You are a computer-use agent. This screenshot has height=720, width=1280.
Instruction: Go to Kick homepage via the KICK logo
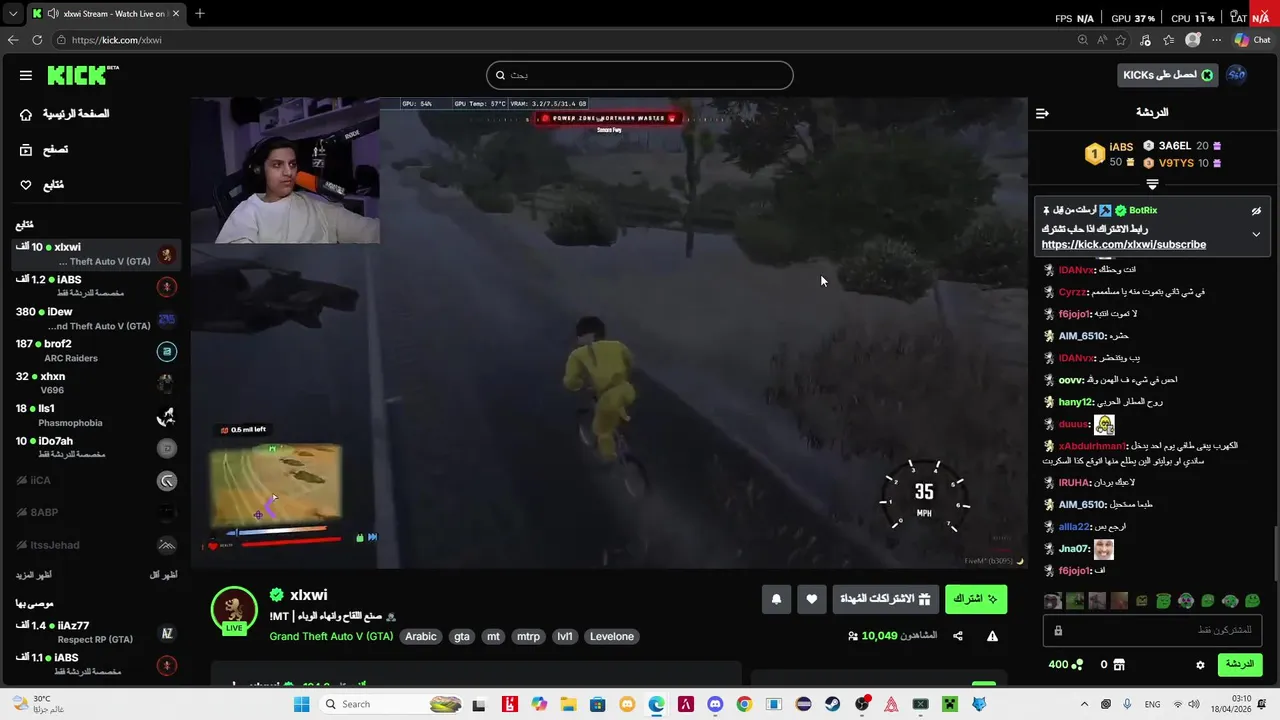click(x=82, y=75)
